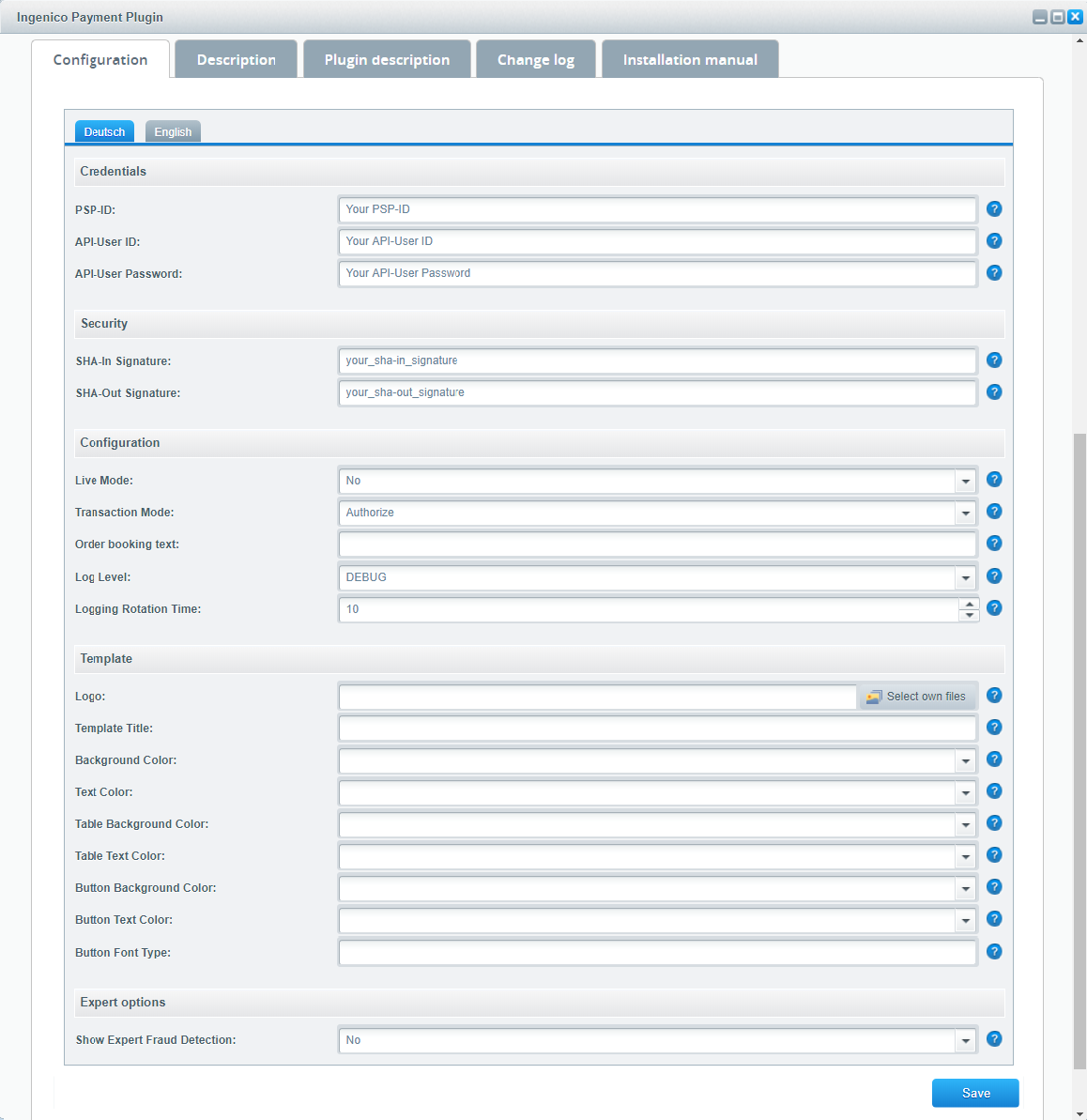Viewport: 1087px width, 1120px height.
Task: Focus the PSP-ID input field
Action: pyautogui.click(x=657, y=209)
